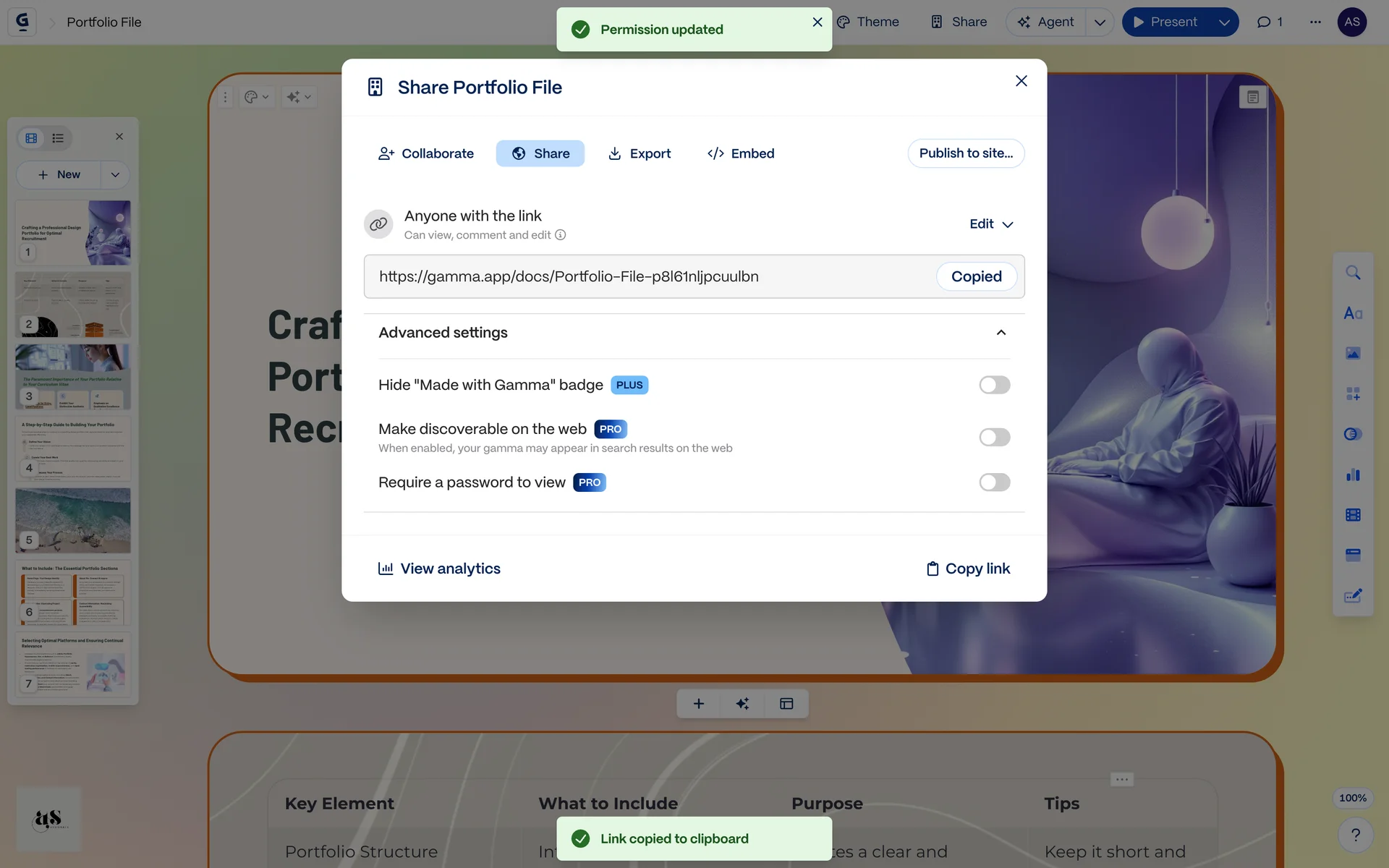Image resolution: width=1389 pixels, height=868 pixels.
Task: Click the Publish to site button
Action: [x=966, y=153]
